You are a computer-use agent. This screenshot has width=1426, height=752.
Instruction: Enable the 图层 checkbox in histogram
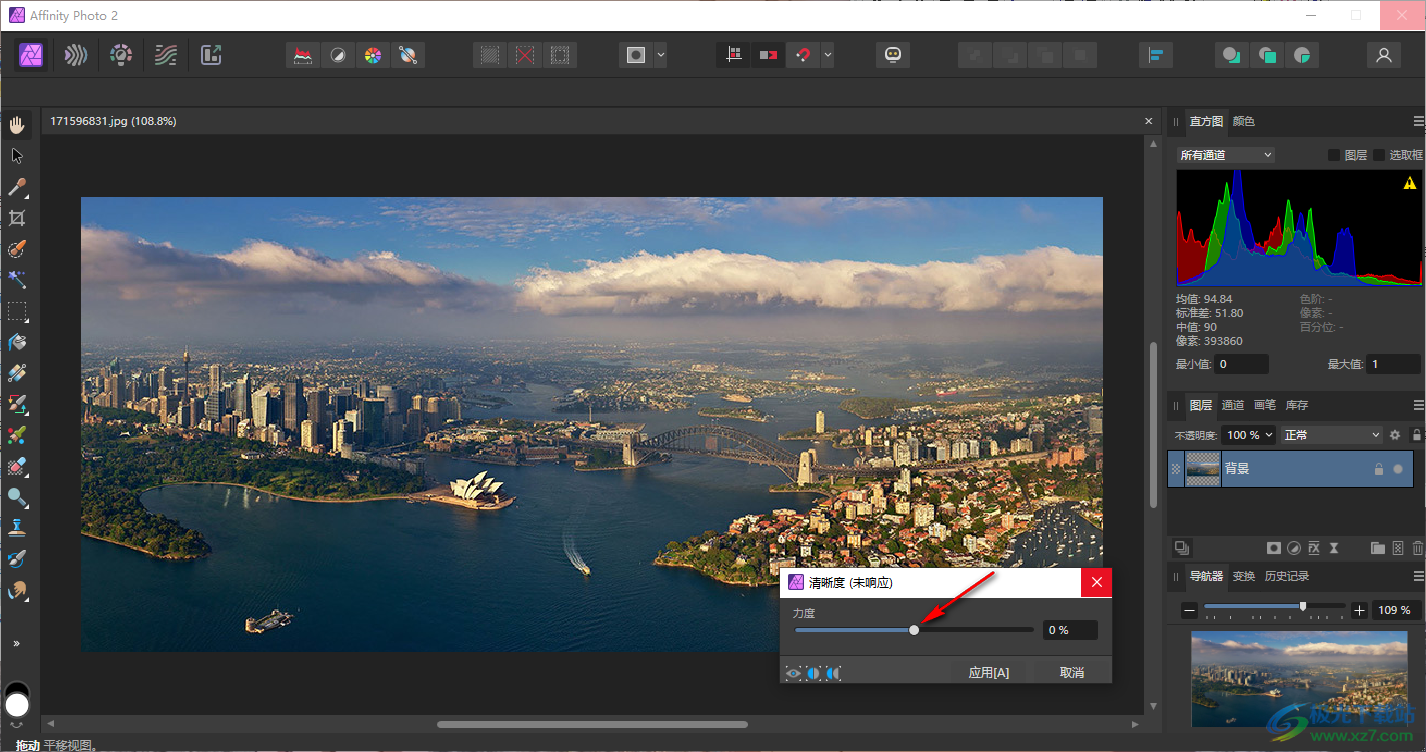click(1334, 155)
